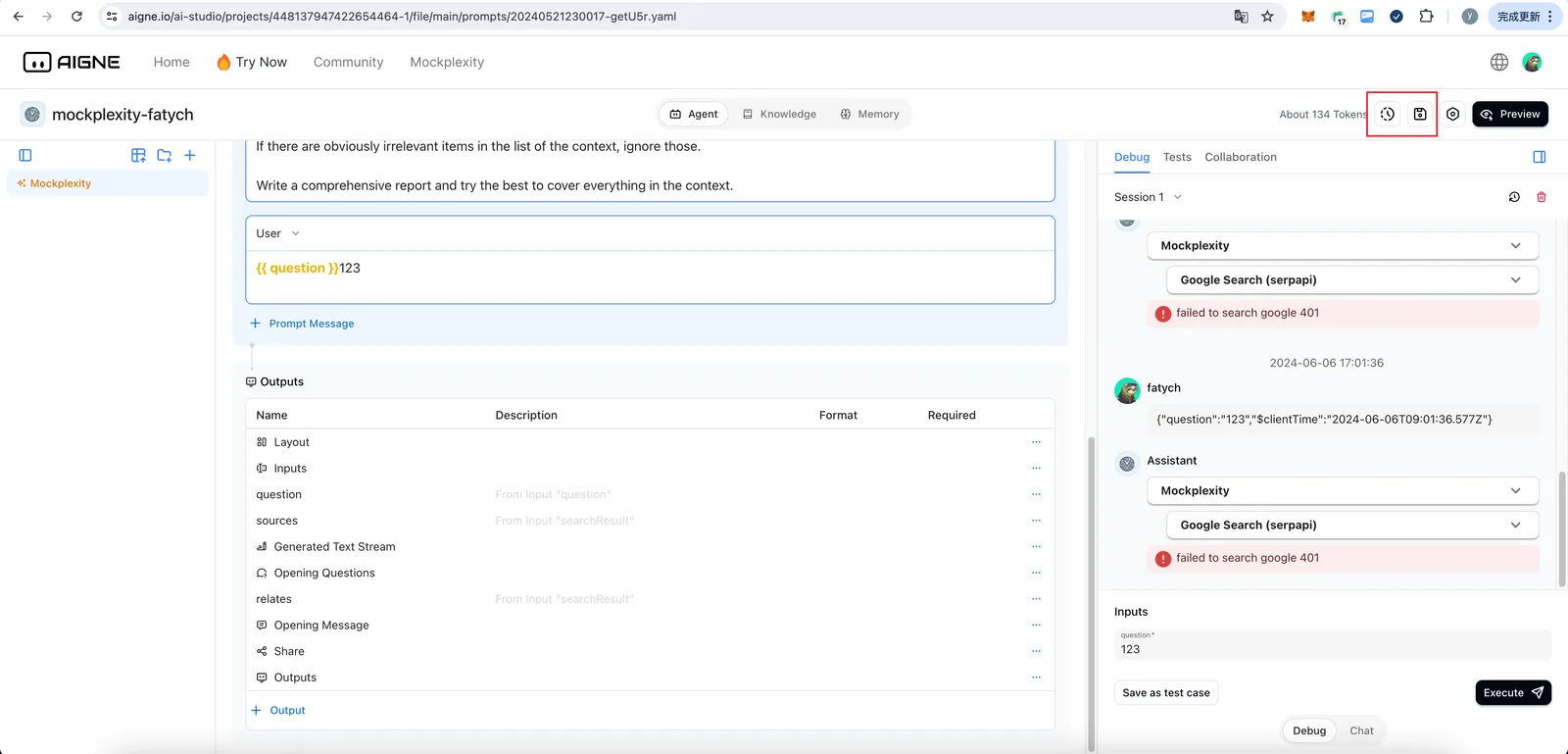Click the Execute button
Screen dimensions: 1568x754
[x=1513, y=692]
